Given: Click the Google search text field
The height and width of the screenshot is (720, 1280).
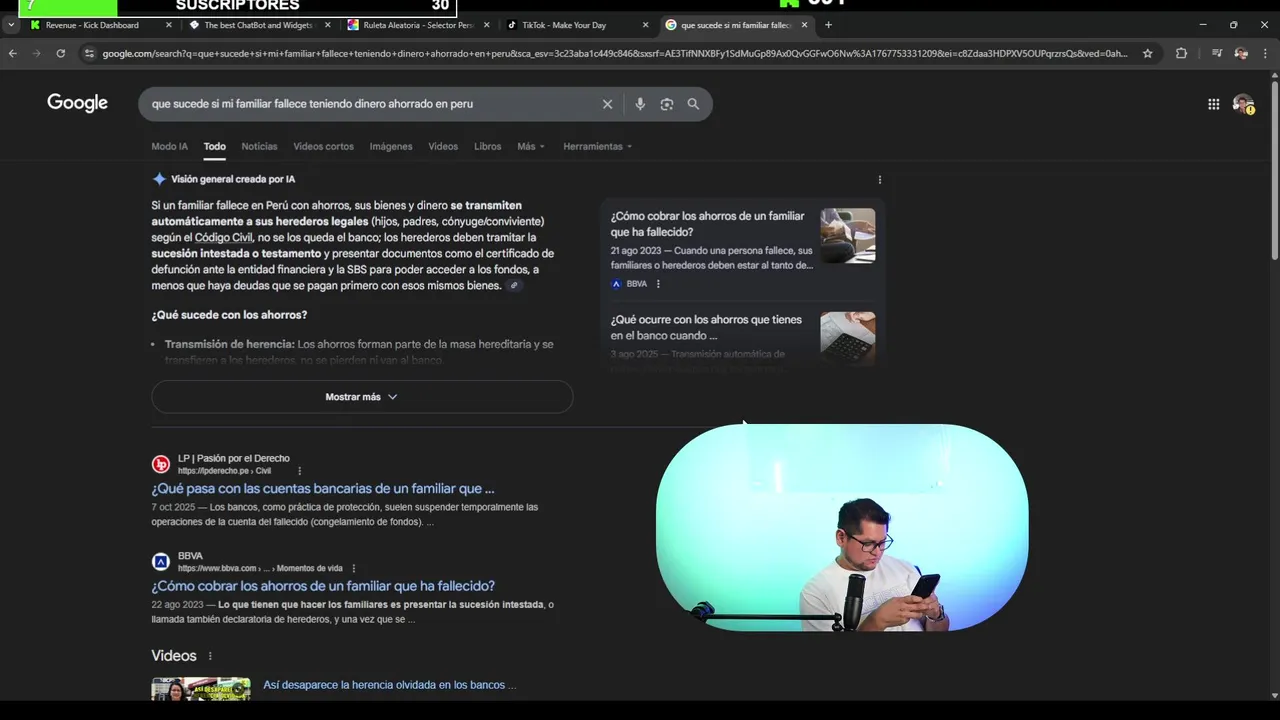Looking at the screenshot, I should click(x=370, y=104).
